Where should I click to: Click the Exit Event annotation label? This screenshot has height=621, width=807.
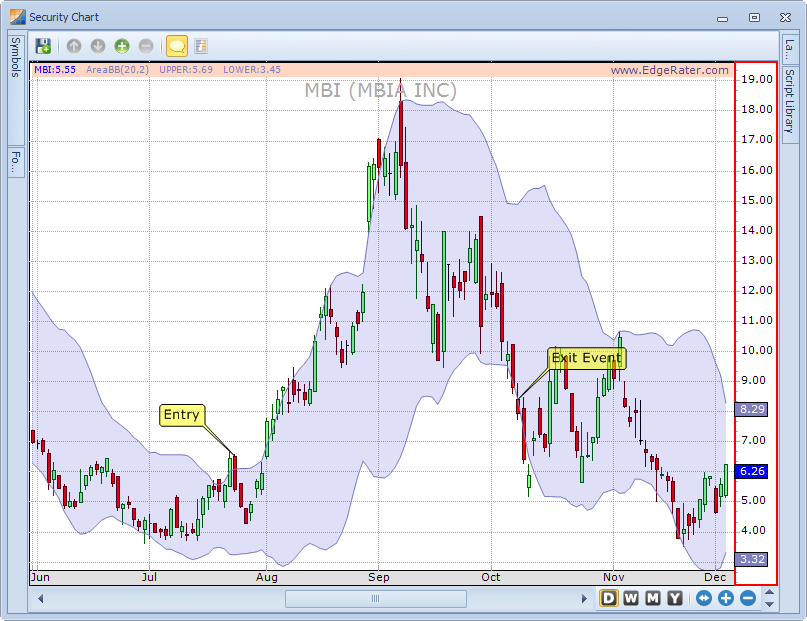click(587, 358)
